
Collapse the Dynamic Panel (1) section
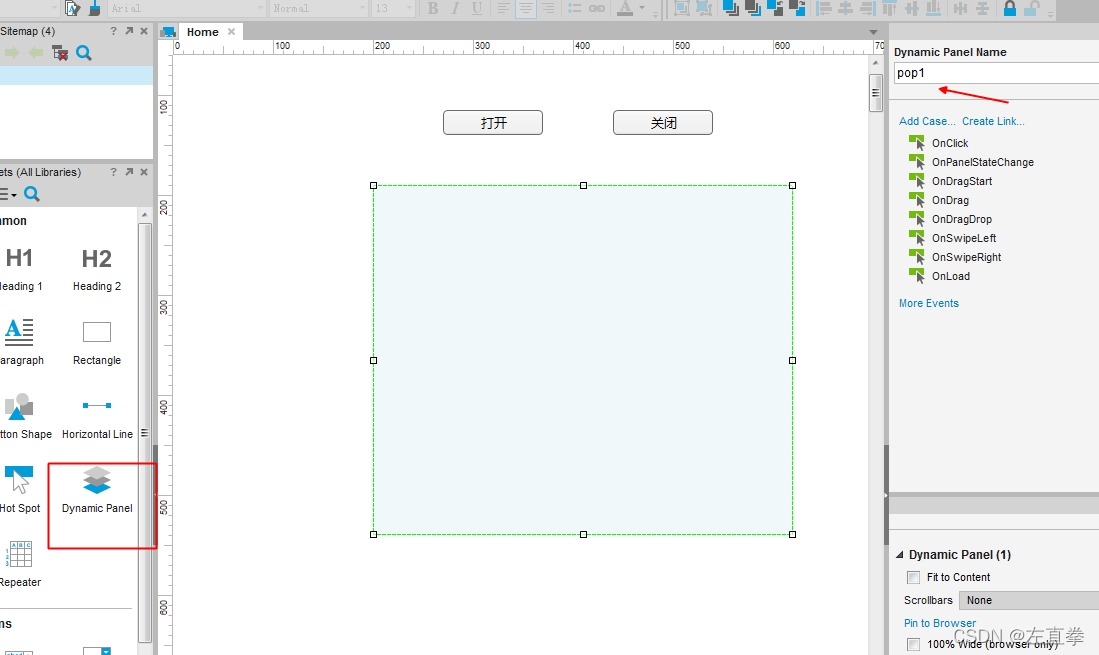pyautogui.click(x=900, y=555)
